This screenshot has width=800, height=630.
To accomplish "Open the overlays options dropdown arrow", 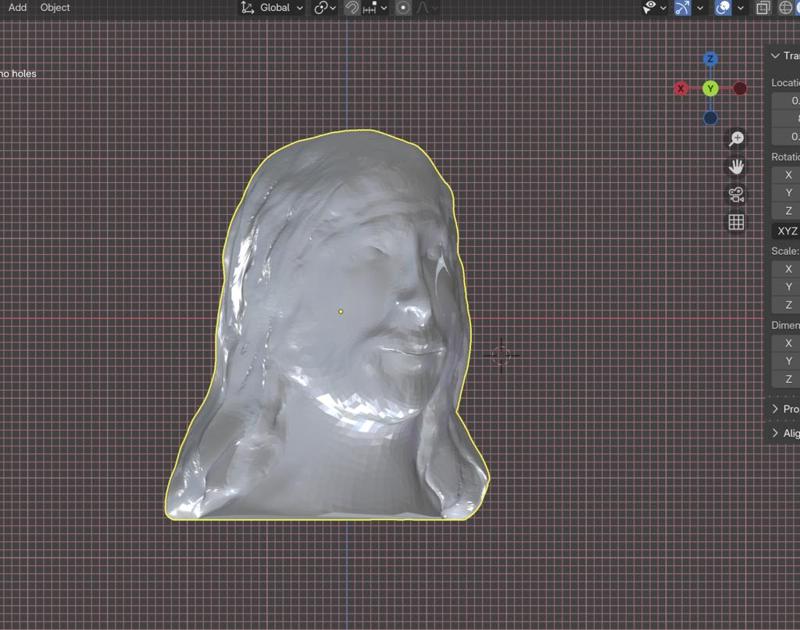I will (740, 8).
